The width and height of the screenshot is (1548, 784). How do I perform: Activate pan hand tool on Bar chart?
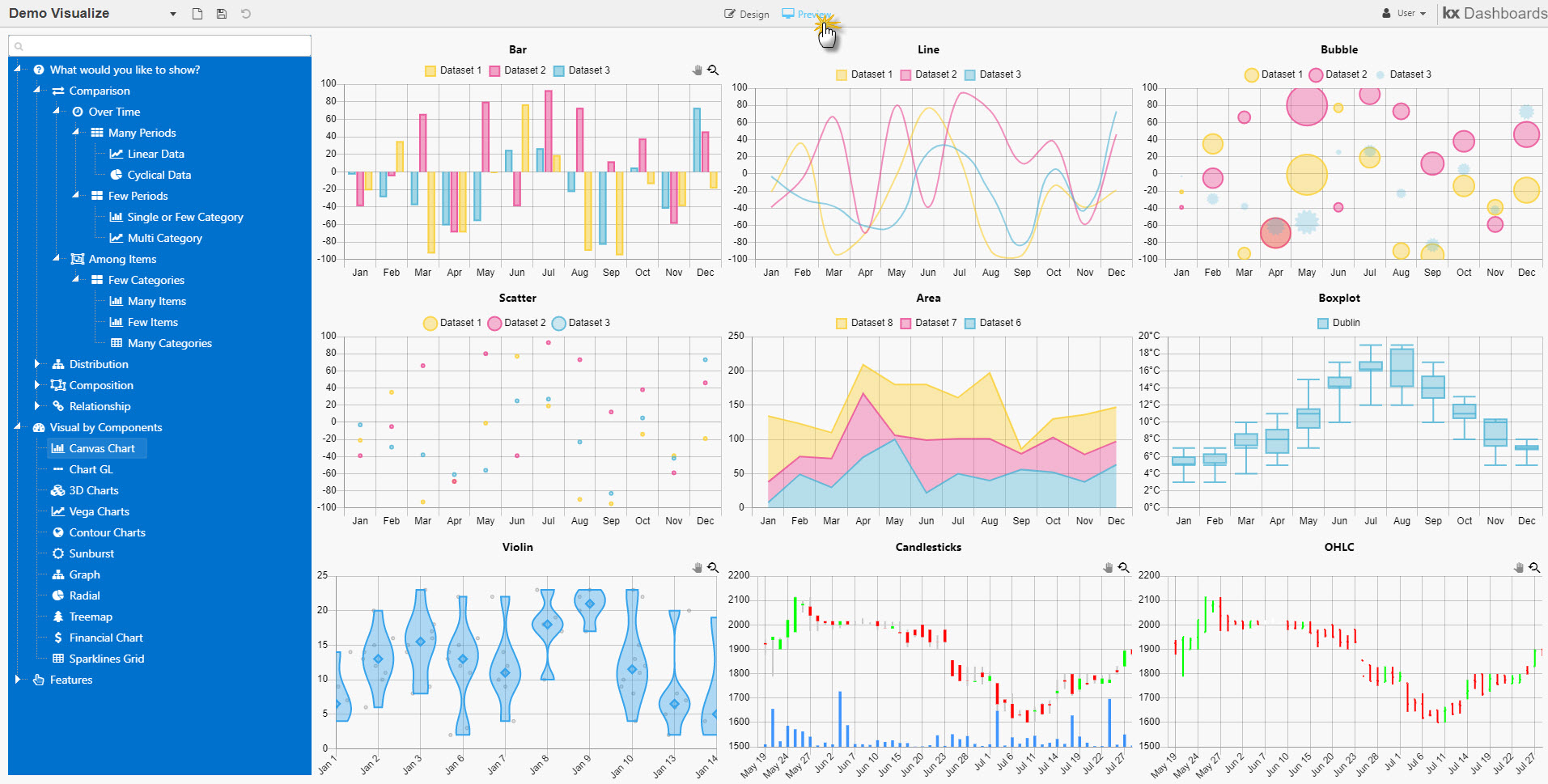698,70
